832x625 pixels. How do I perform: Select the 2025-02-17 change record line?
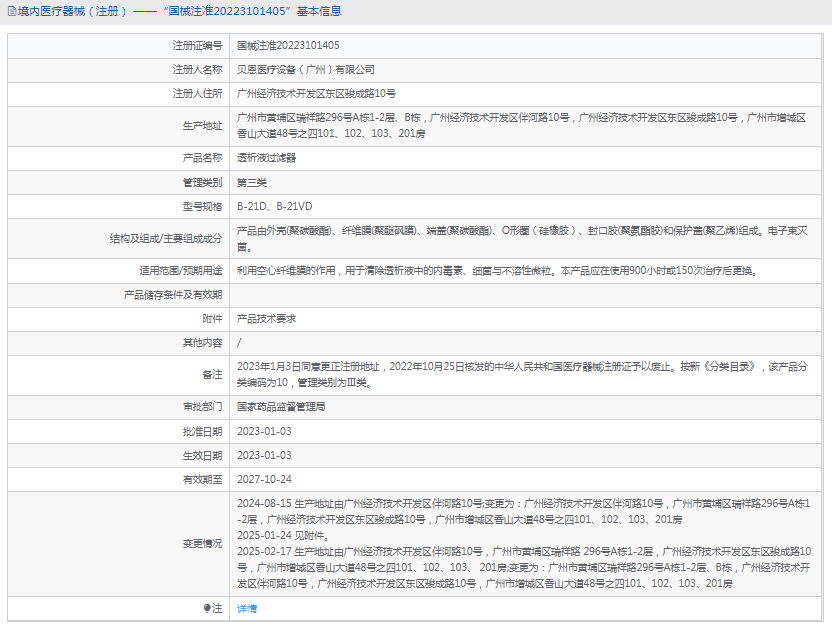tap(524, 568)
